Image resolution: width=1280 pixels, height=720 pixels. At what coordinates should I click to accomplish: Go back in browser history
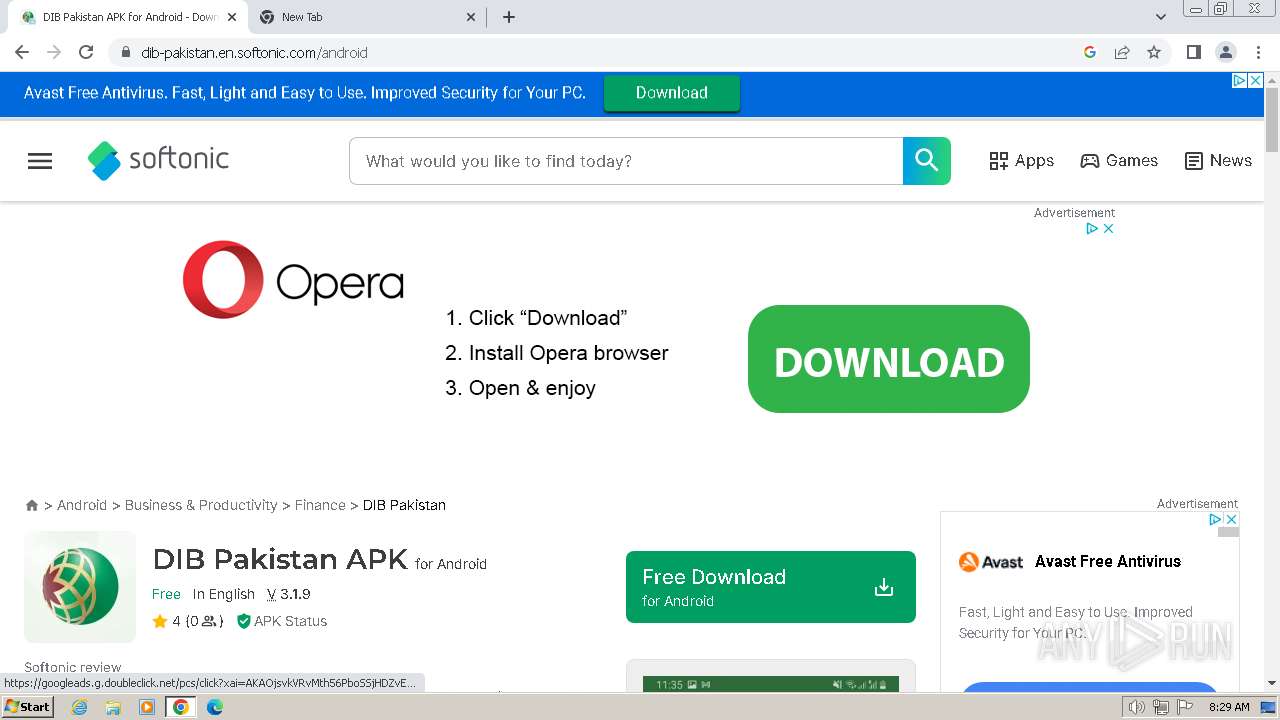coord(22,53)
